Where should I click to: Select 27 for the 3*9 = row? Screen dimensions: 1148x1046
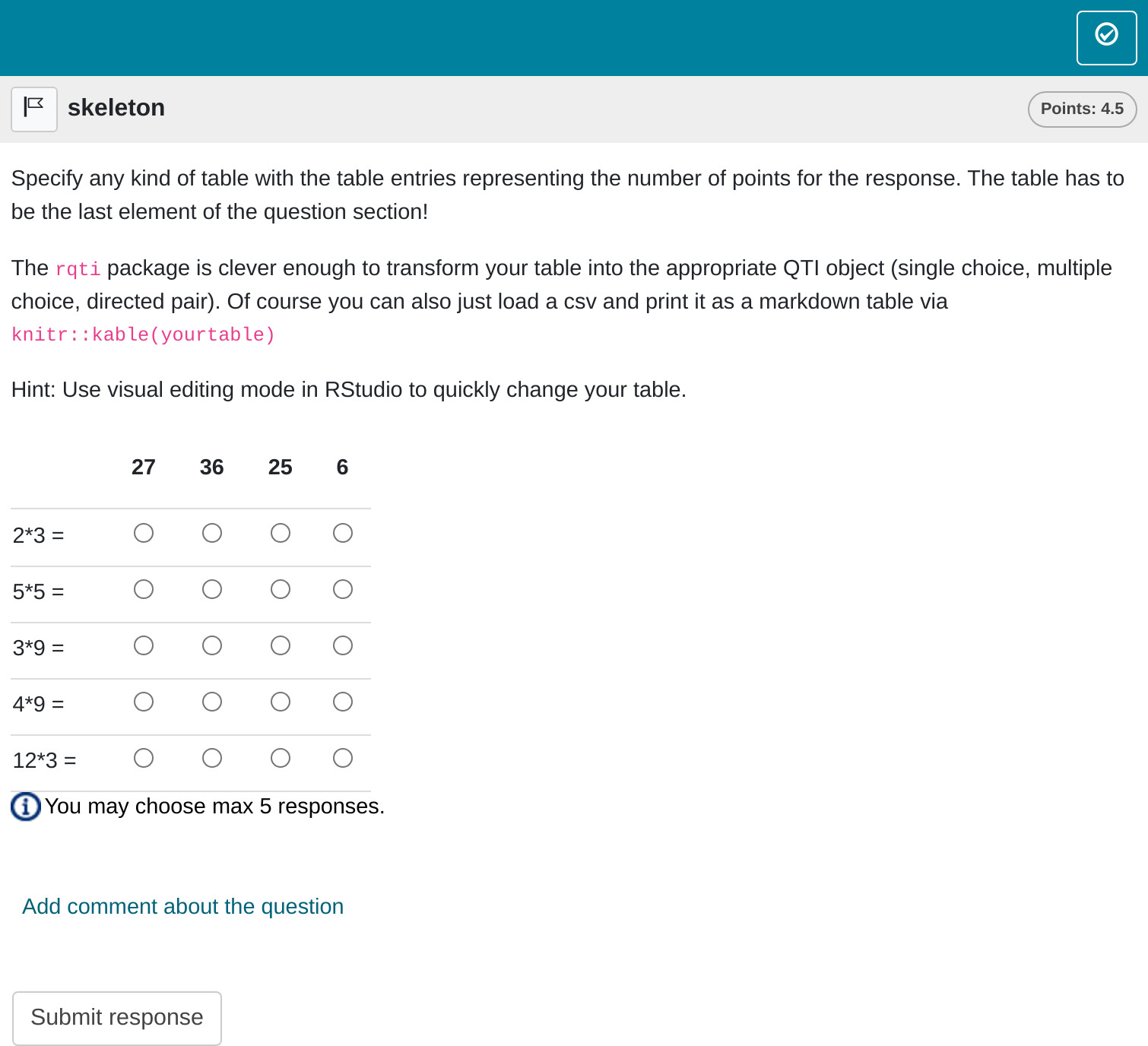point(144,645)
